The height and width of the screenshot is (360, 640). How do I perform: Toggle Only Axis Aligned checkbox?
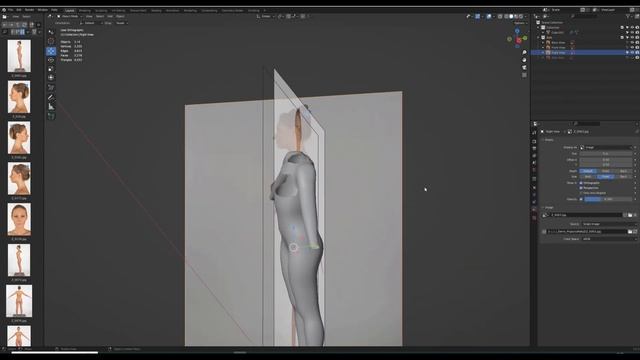click(x=581, y=193)
